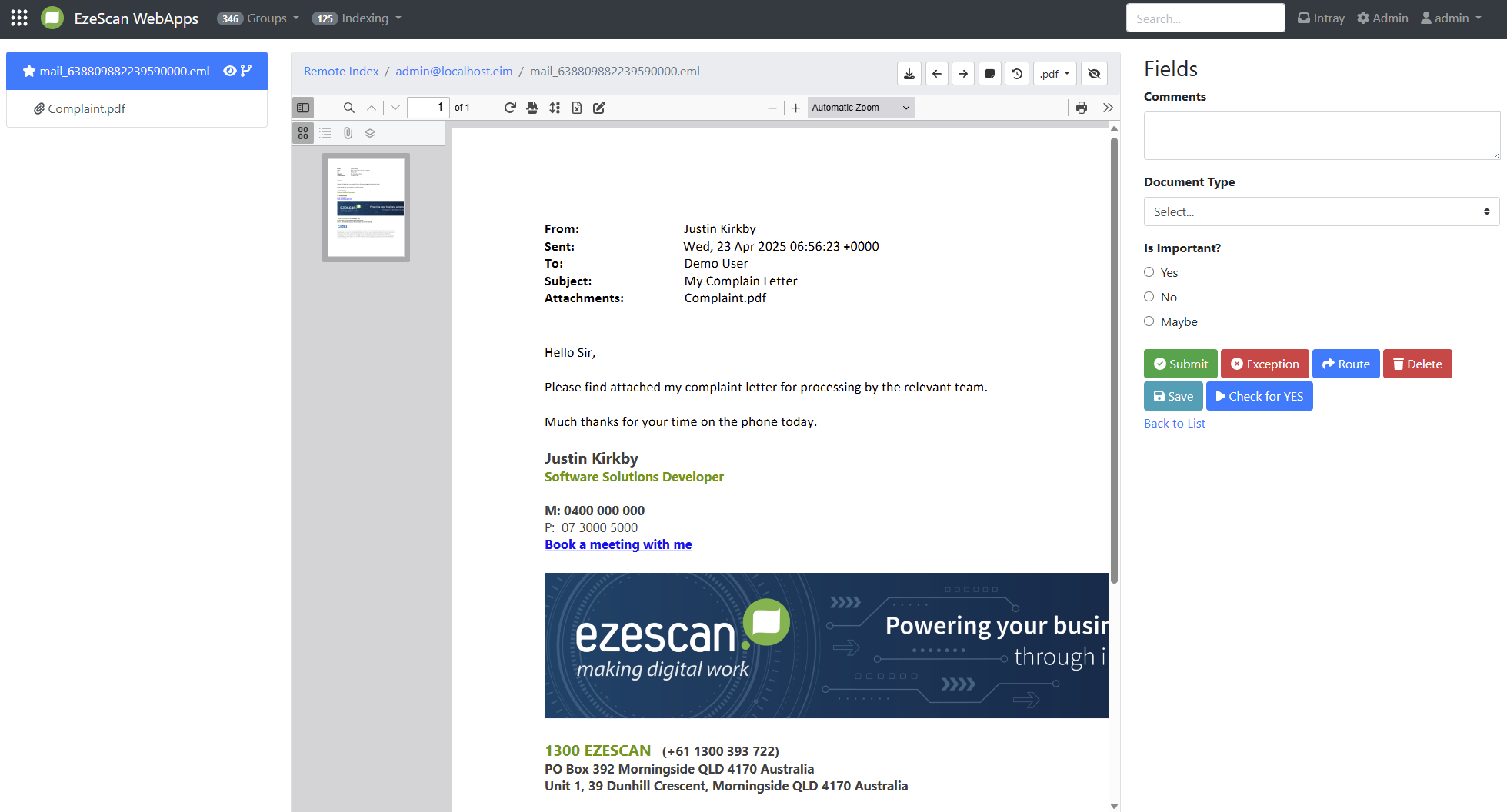Expand the Automatic Zoom selector

point(860,108)
